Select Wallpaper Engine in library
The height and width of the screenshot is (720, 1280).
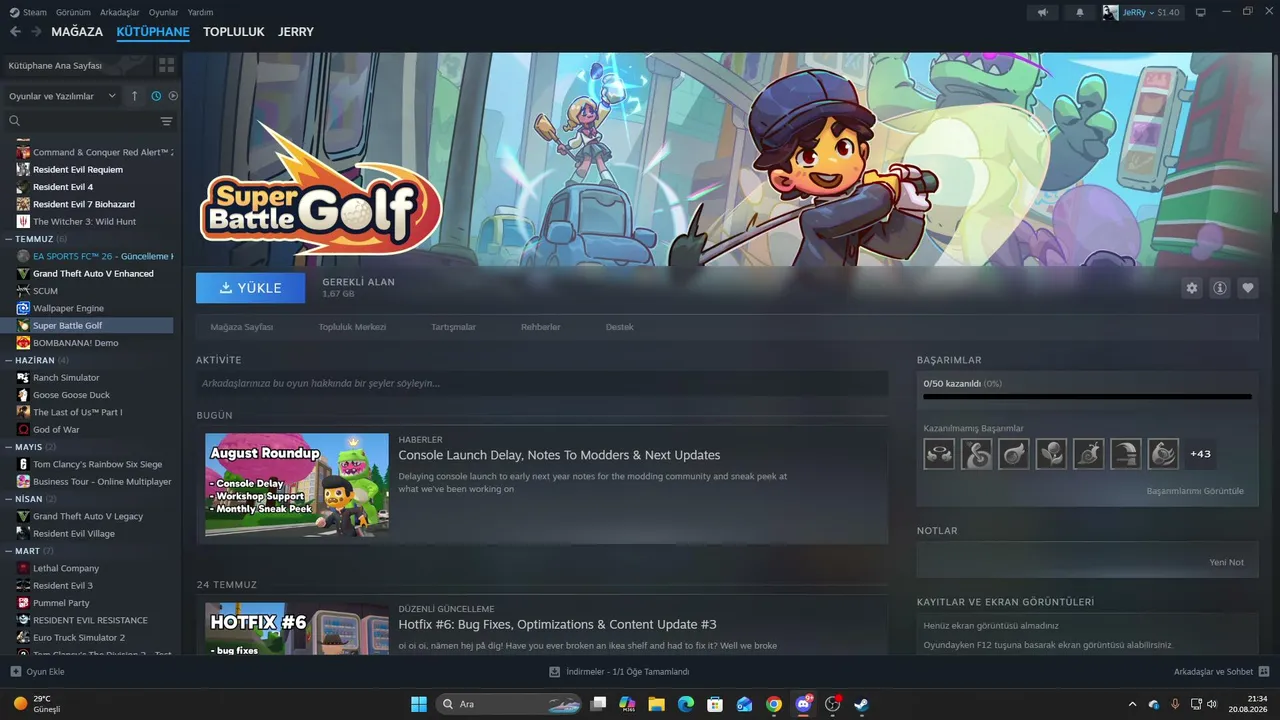(x=68, y=308)
